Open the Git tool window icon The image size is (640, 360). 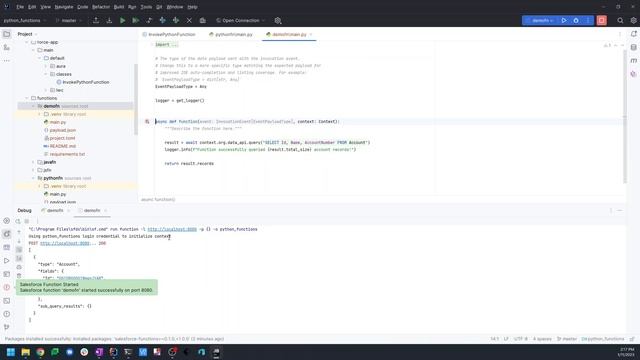click(7, 327)
